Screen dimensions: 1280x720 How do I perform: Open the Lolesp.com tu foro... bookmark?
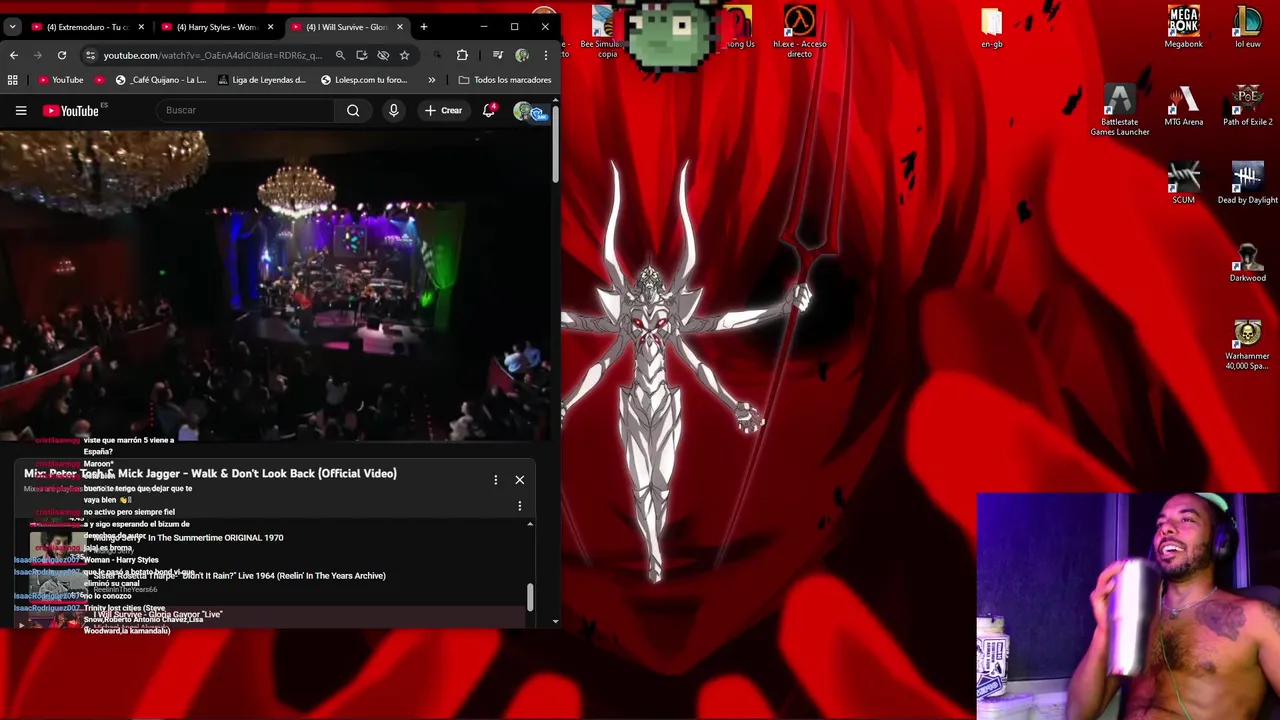click(364, 80)
